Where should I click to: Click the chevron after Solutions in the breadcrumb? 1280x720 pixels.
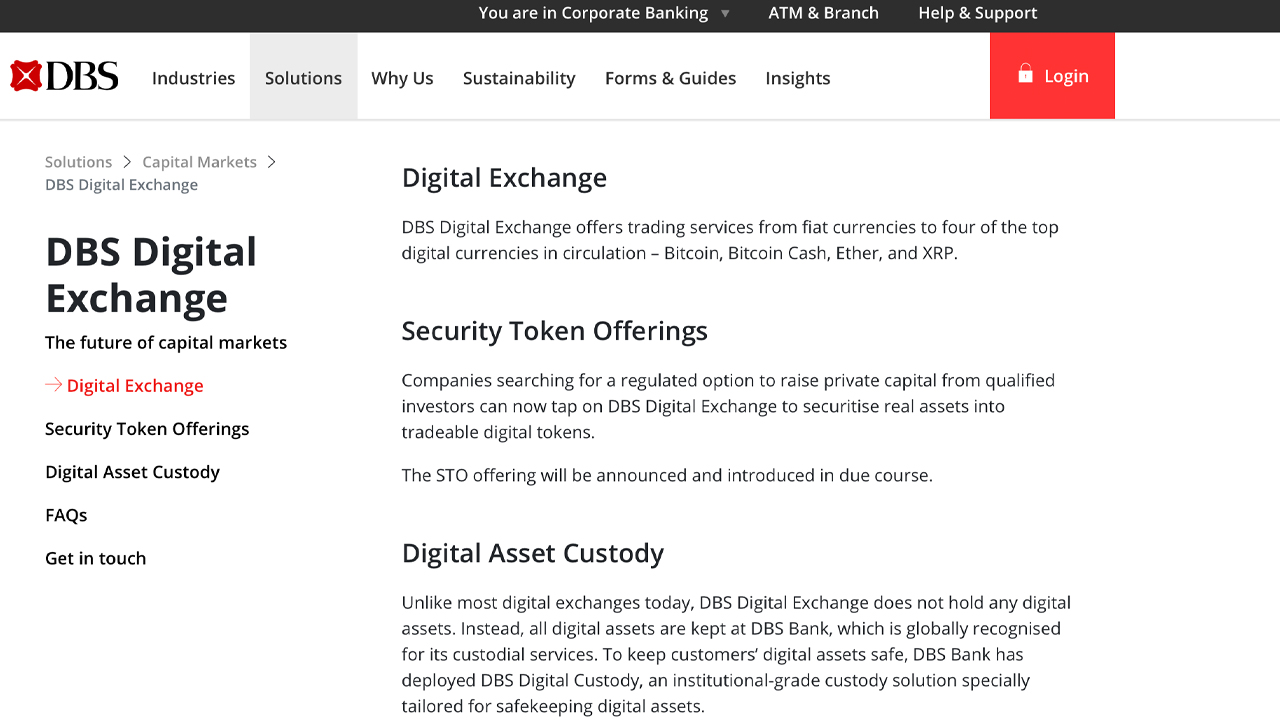coord(127,161)
